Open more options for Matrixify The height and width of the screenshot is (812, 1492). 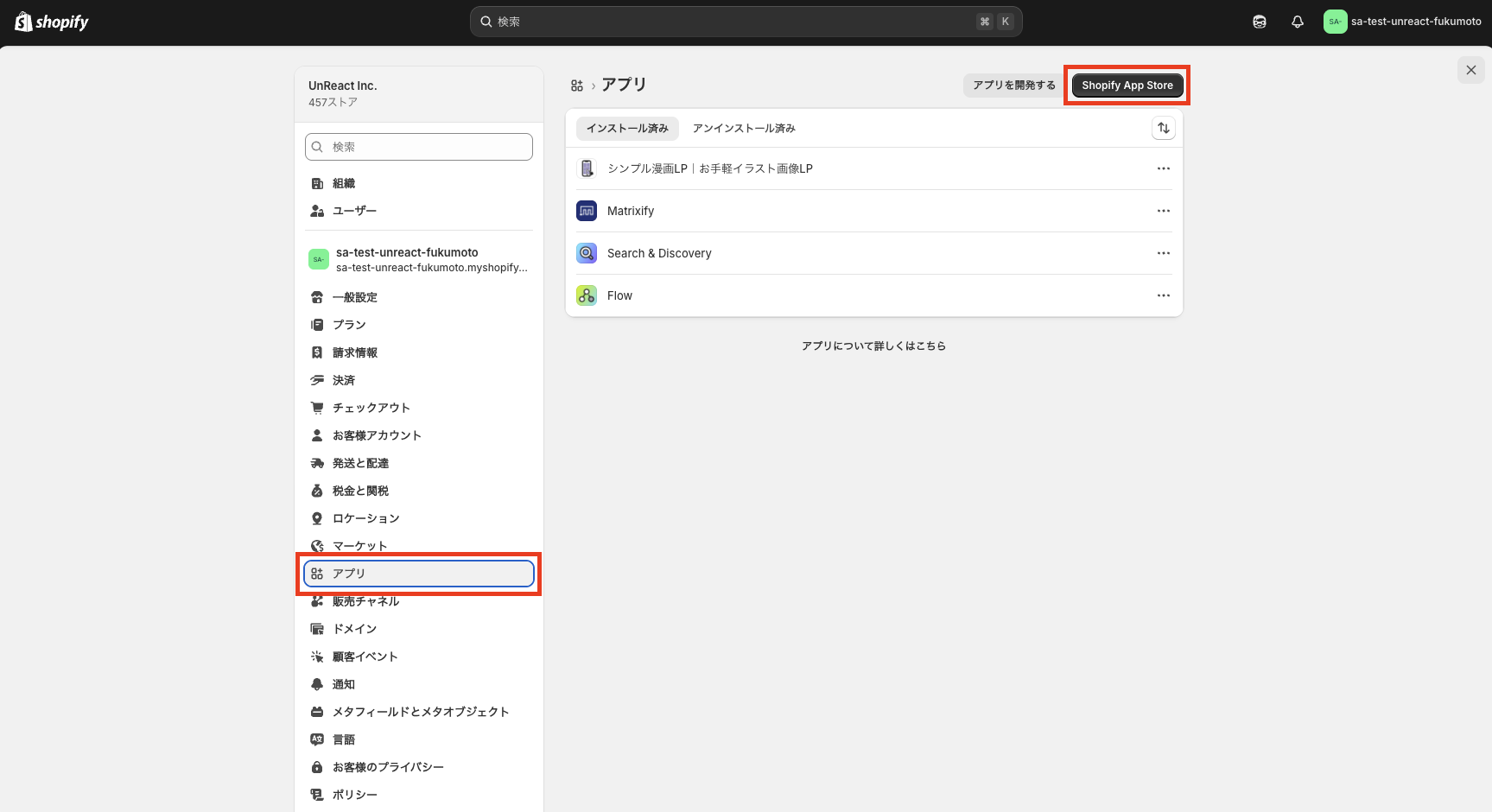(x=1164, y=211)
